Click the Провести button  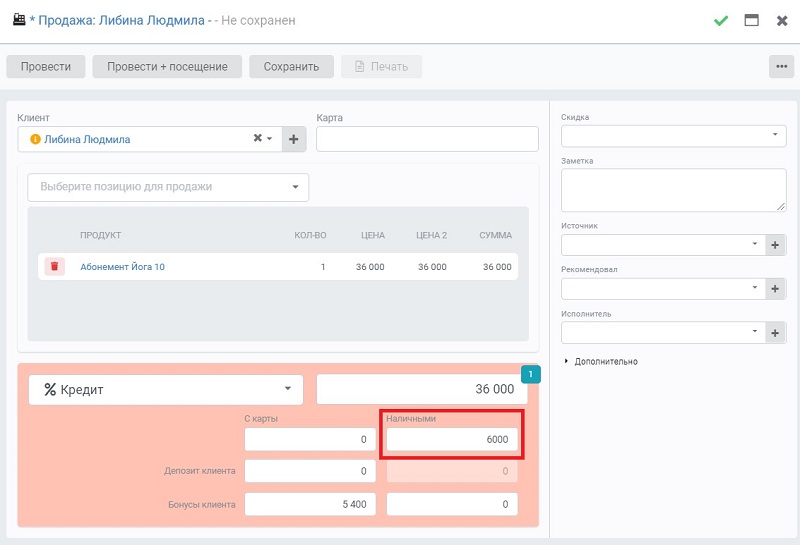point(46,66)
